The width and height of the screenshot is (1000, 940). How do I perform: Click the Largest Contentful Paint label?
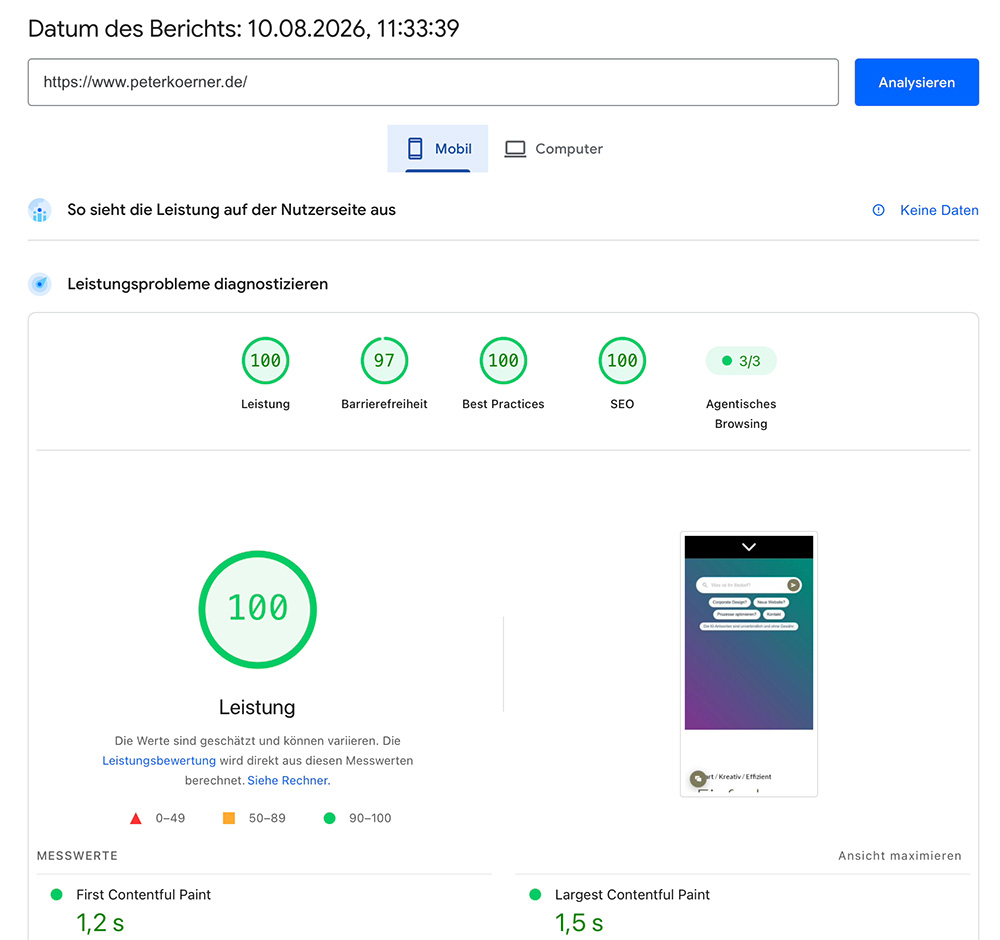632,894
